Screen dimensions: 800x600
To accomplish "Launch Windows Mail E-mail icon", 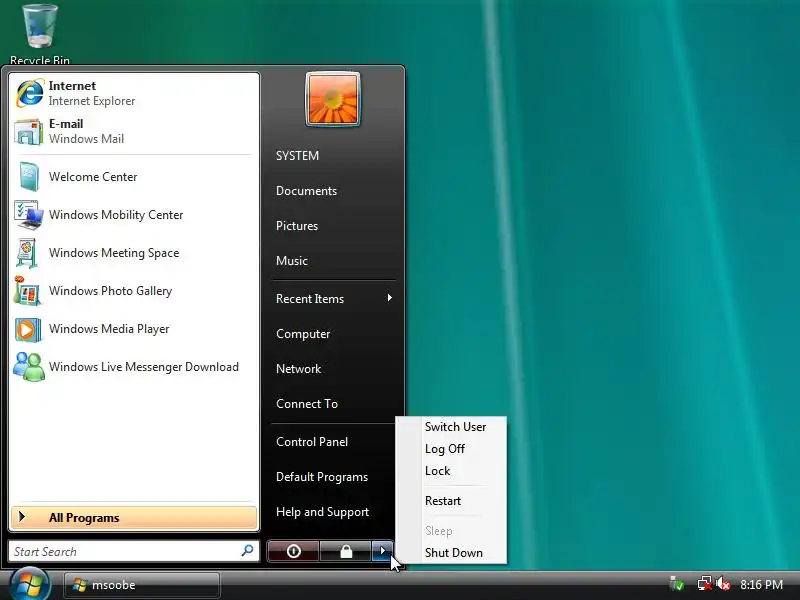I will click(x=28, y=132).
